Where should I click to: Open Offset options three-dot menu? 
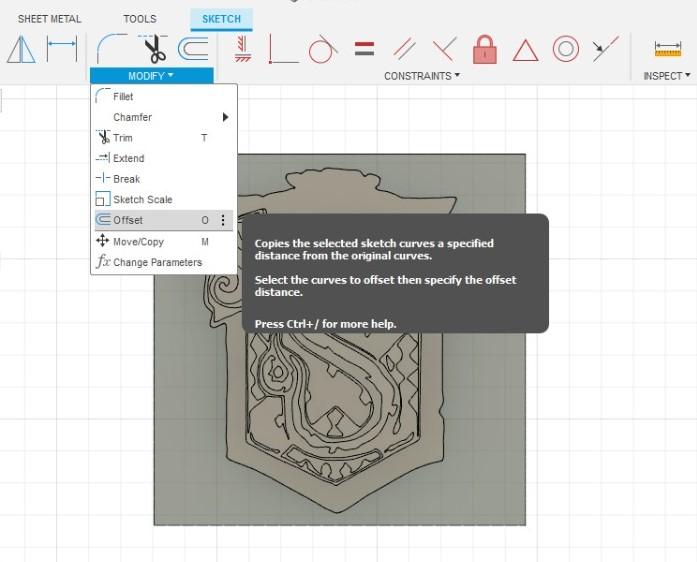coord(223,220)
